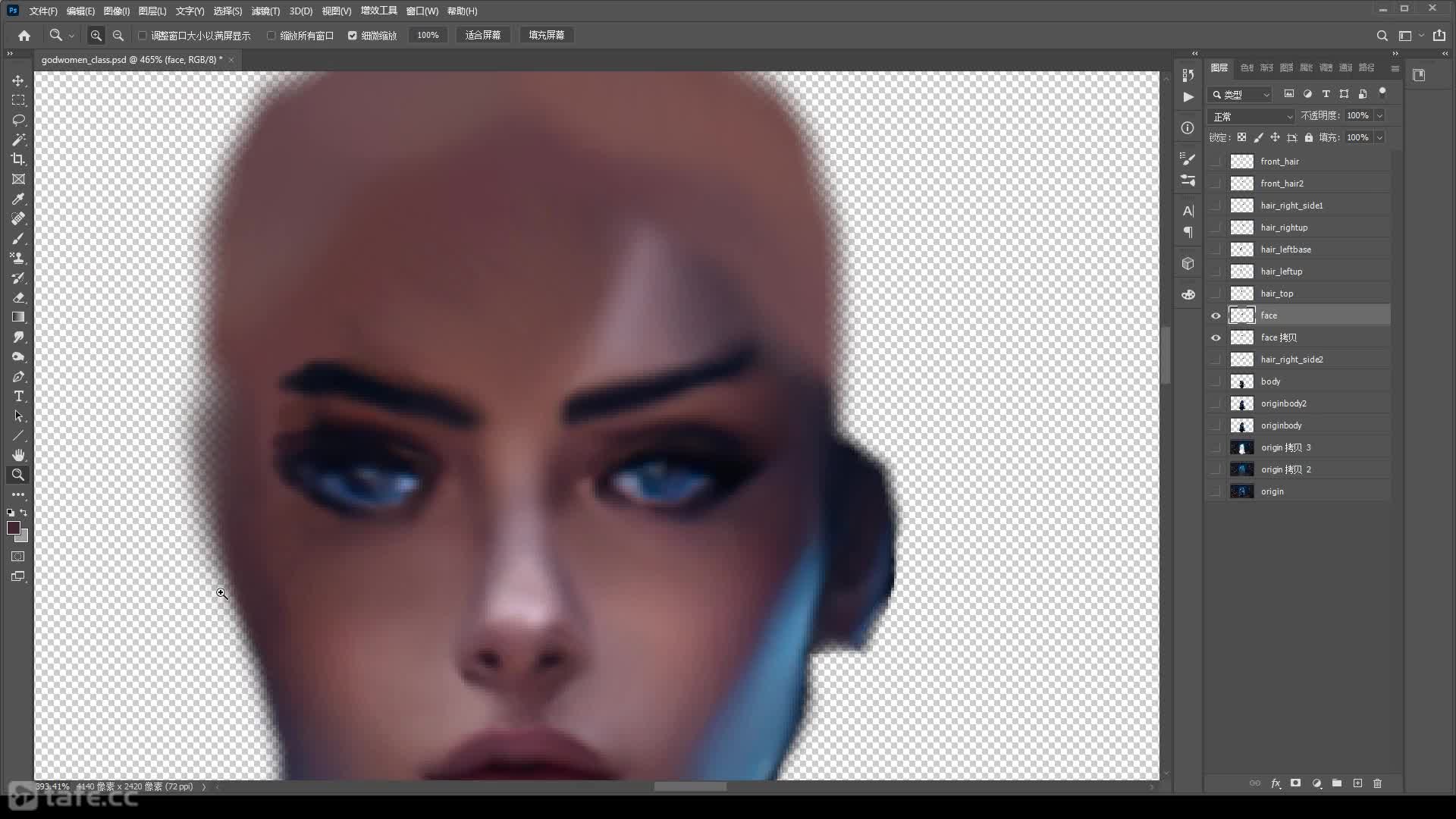Screen dimensions: 1456x819
Task: Open the Layers panel menu
Action: click(x=1395, y=68)
